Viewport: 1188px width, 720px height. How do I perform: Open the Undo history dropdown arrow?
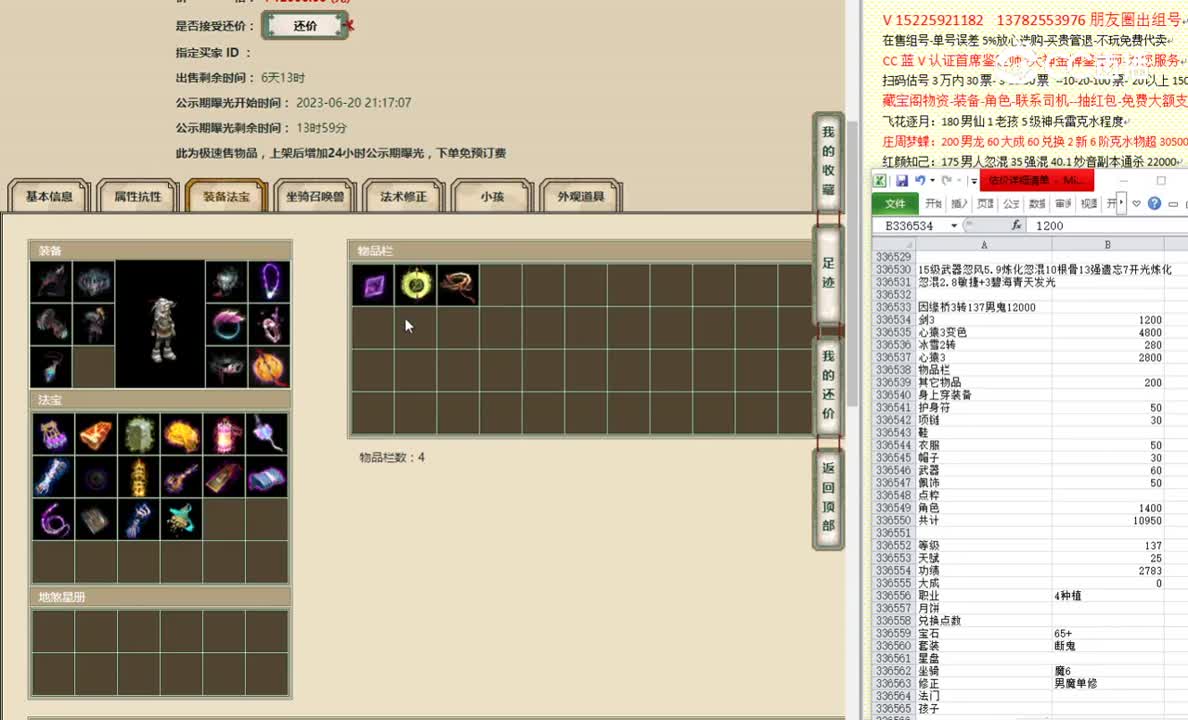931,180
